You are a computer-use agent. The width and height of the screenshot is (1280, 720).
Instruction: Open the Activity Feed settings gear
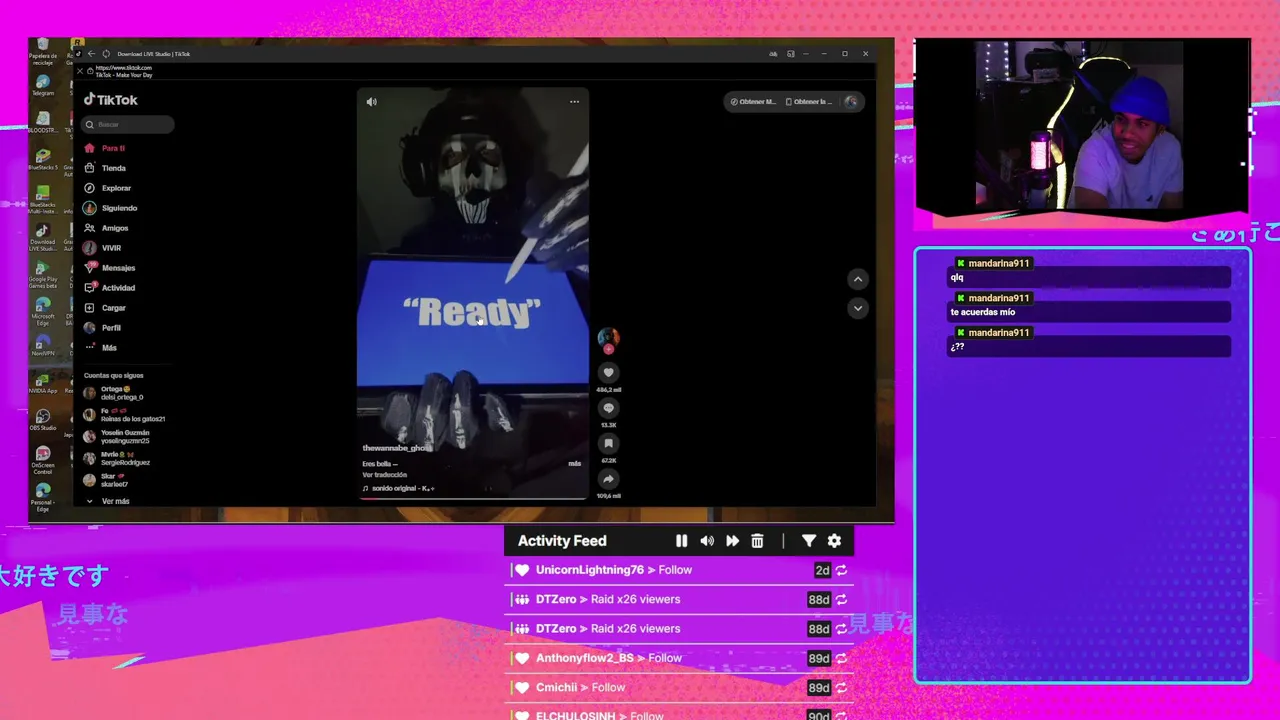click(834, 541)
